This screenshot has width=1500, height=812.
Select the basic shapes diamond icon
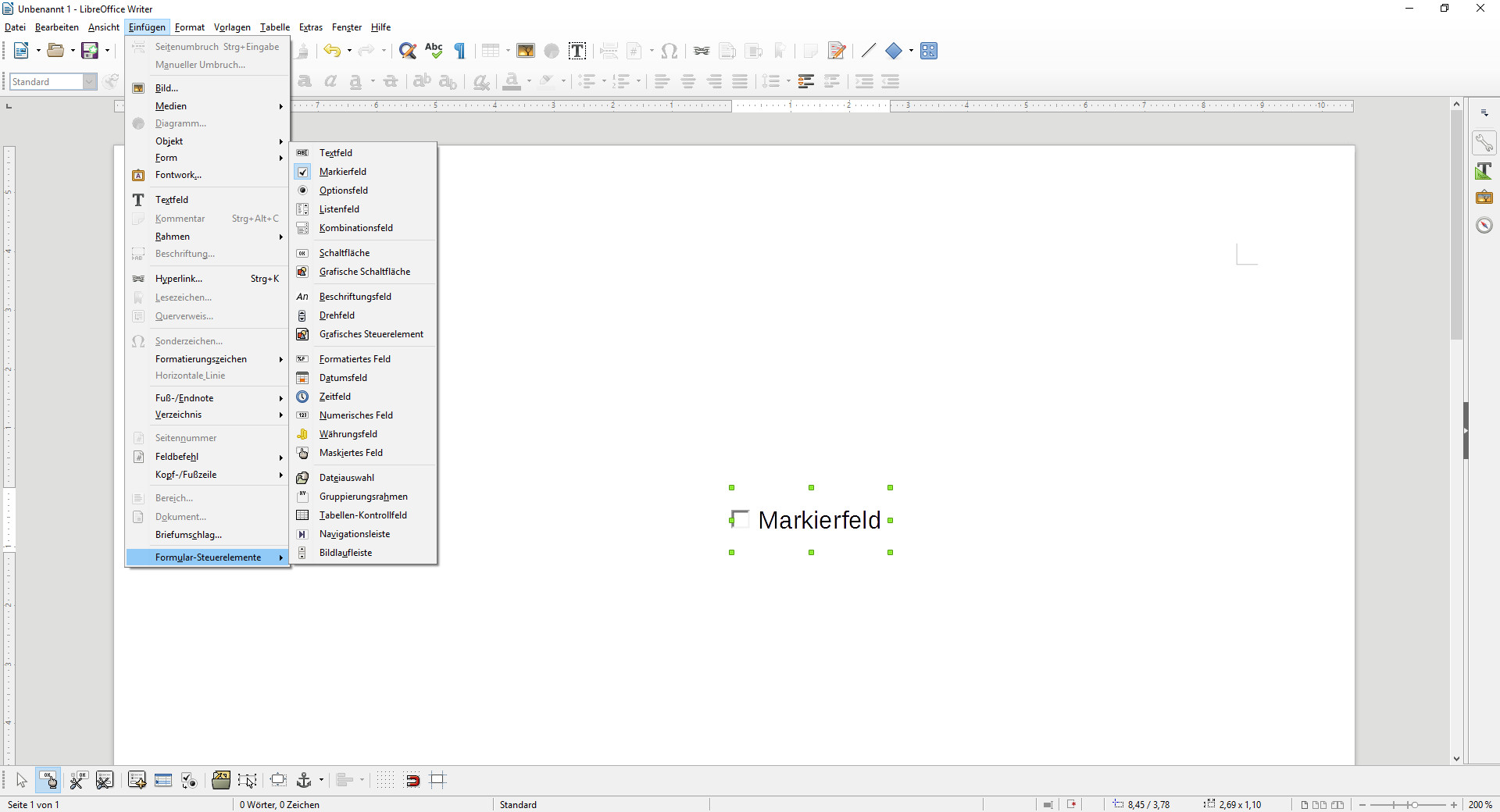click(x=894, y=51)
